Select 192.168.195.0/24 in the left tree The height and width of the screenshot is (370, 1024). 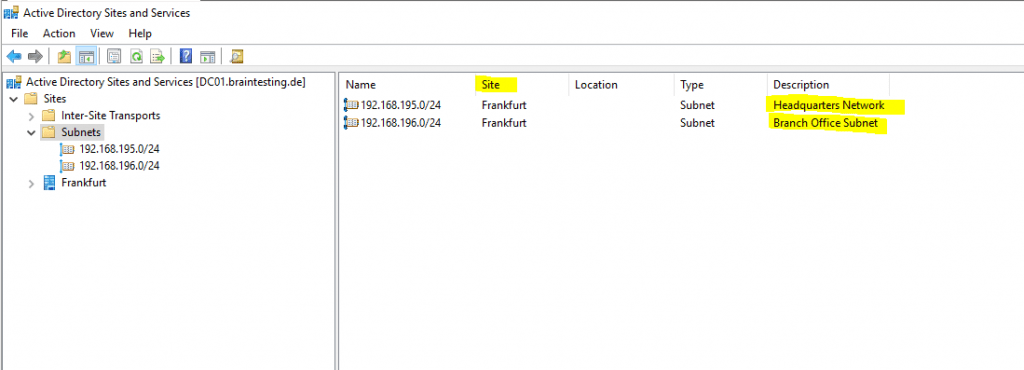pos(119,149)
